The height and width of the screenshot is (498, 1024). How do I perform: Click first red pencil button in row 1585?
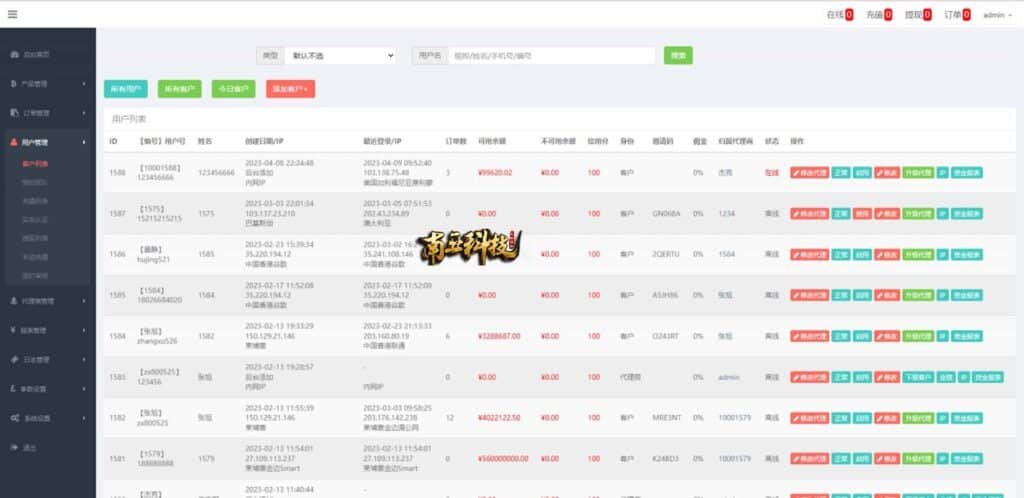(x=809, y=295)
